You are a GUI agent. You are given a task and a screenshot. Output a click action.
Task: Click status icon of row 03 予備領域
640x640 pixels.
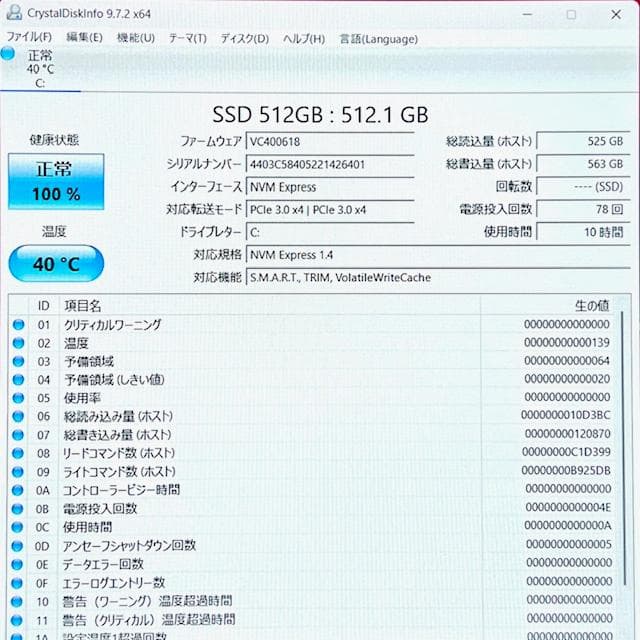18,362
